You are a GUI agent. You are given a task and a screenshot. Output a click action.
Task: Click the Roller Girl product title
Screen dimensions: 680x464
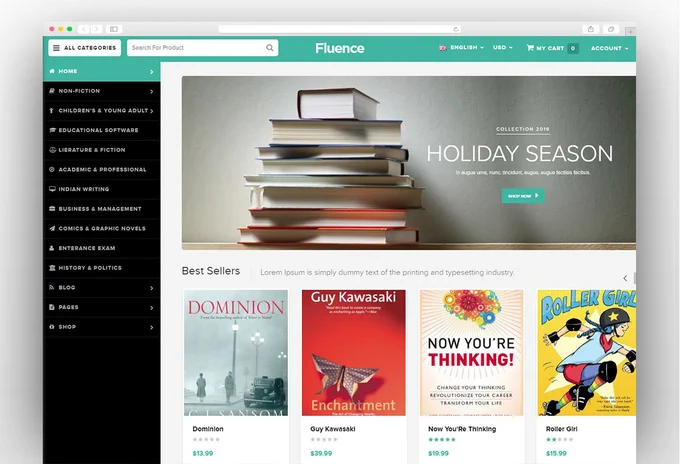coord(562,429)
